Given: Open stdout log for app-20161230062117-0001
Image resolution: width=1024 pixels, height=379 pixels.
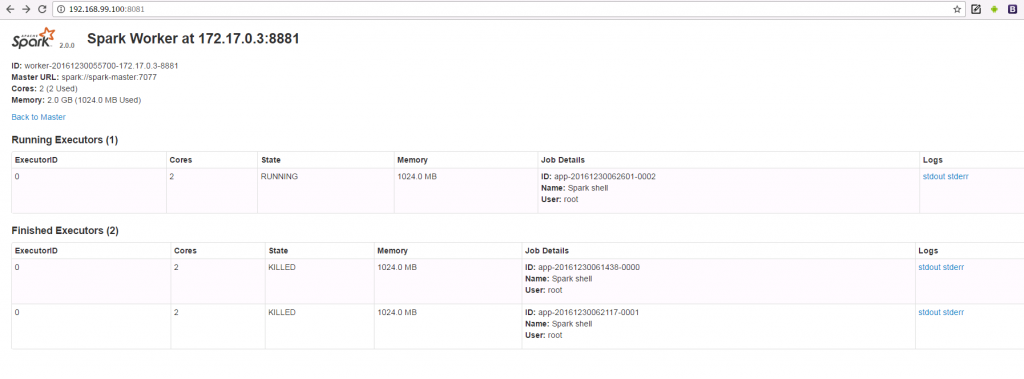Looking at the screenshot, I should (x=929, y=312).
